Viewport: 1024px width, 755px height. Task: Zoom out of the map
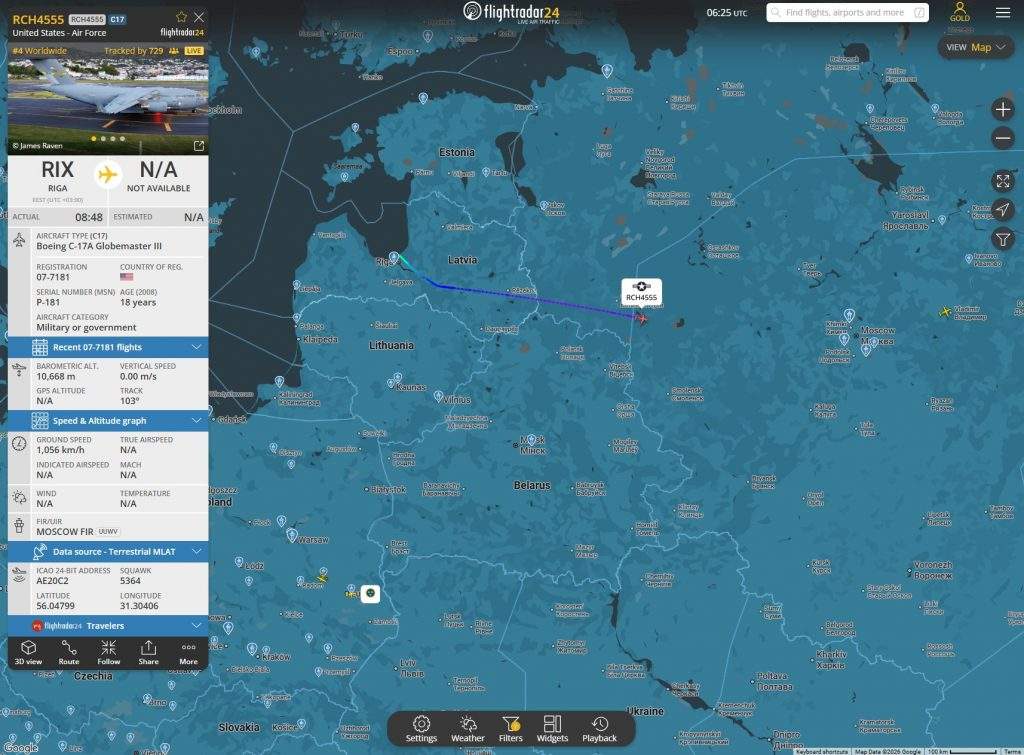click(1002, 138)
